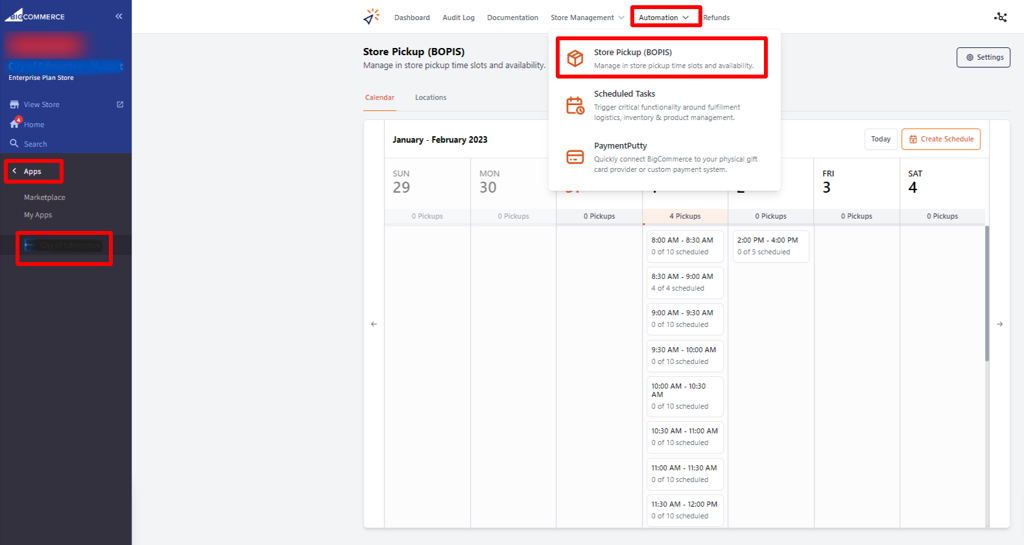The height and width of the screenshot is (545, 1024).
Task: Open the View Store external link icon
Action: pyautogui.click(x=120, y=104)
